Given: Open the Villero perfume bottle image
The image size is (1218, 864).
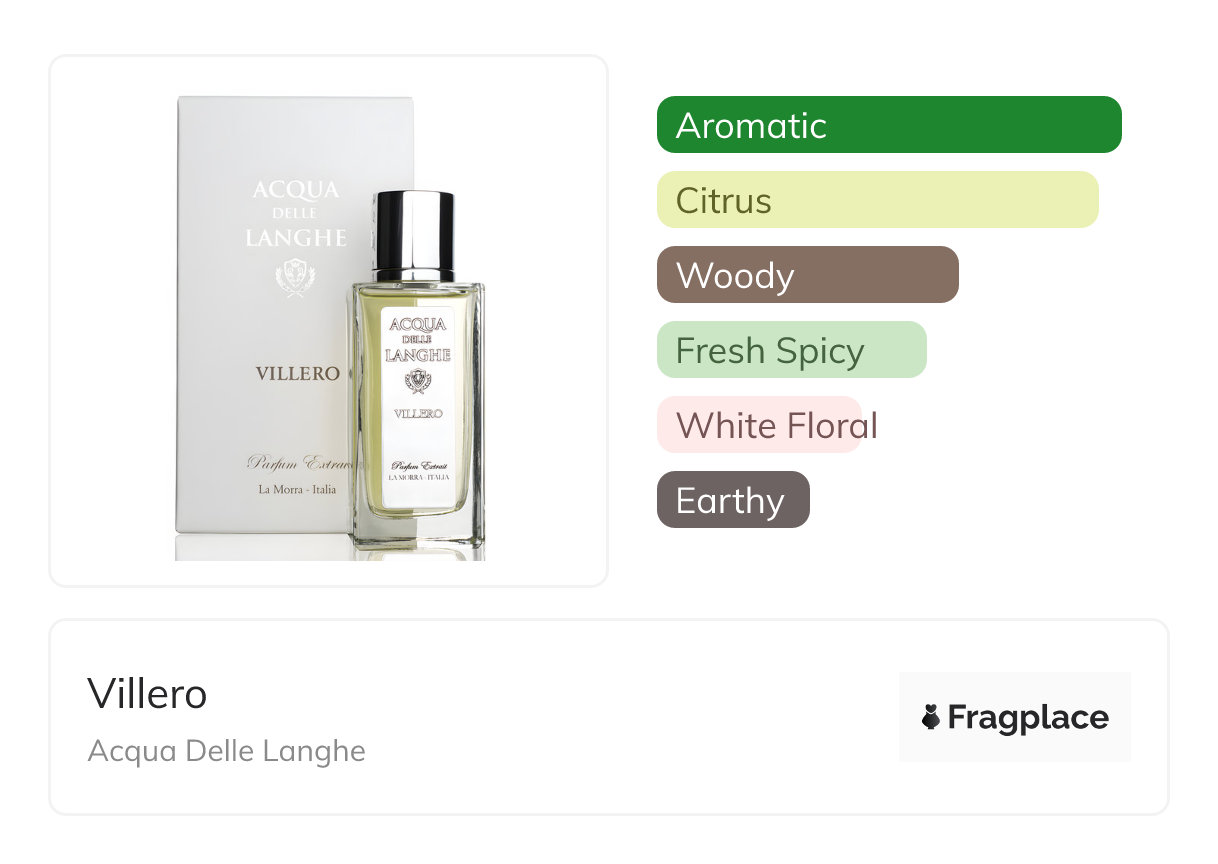Looking at the screenshot, I should [417, 375].
